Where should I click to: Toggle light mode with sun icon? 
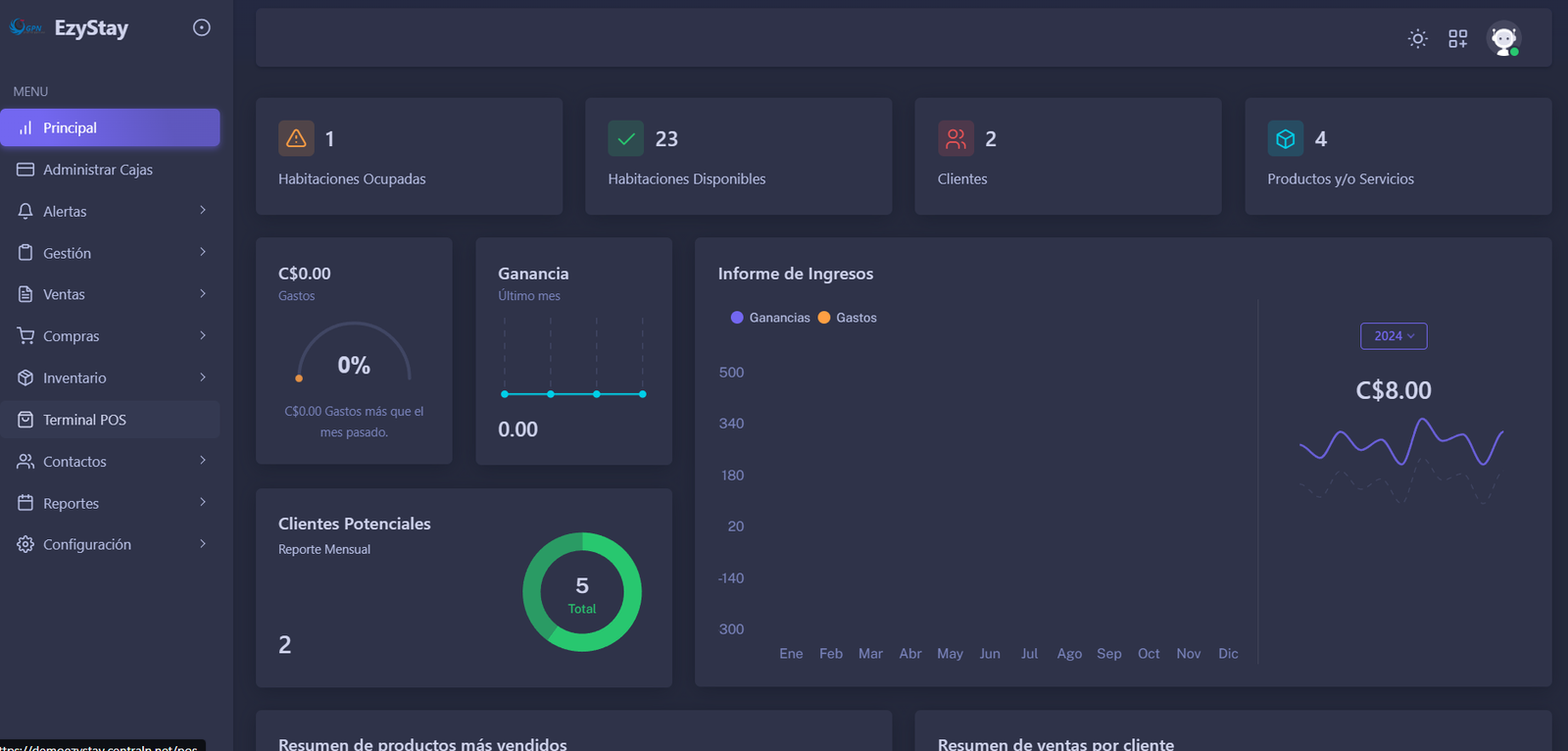point(1417,38)
